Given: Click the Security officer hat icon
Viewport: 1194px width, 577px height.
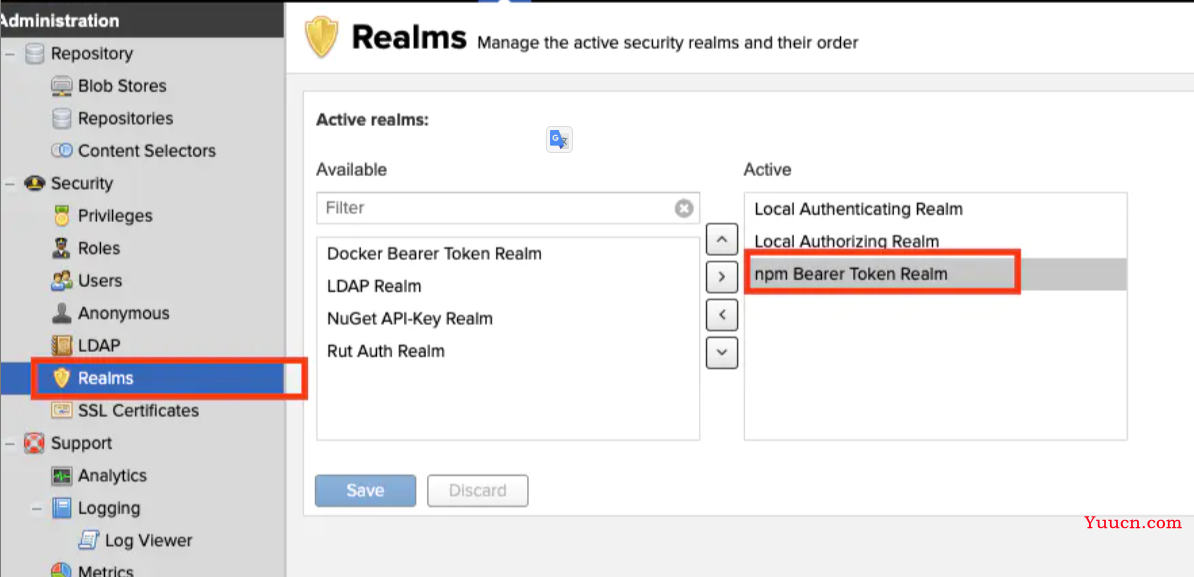Looking at the screenshot, I should pos(34,183).
